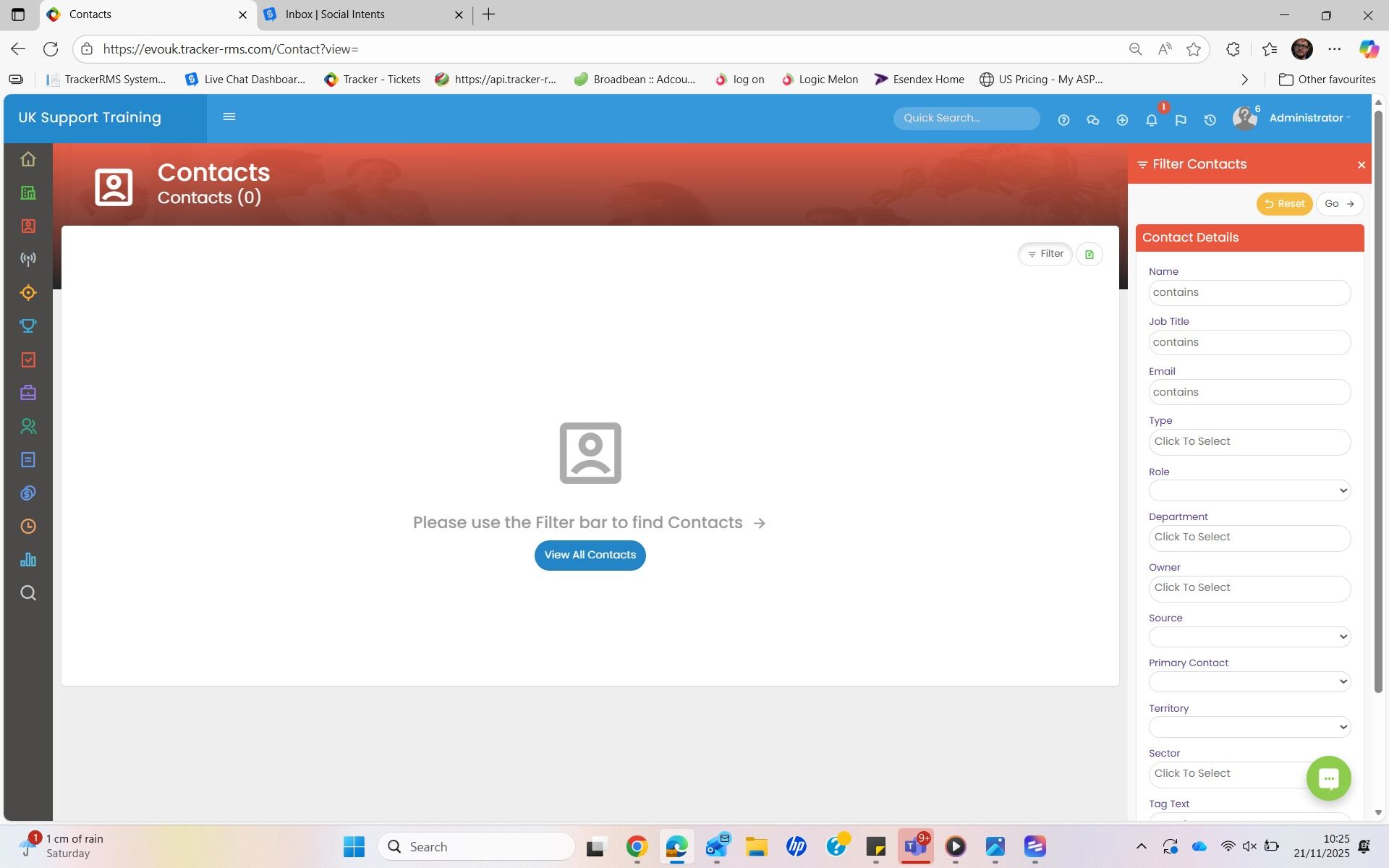Image resolution: width=1389 pixels, height=868 pixels.
Task: Click the notifications bell icon
Action: click(x=1151, y=120)
